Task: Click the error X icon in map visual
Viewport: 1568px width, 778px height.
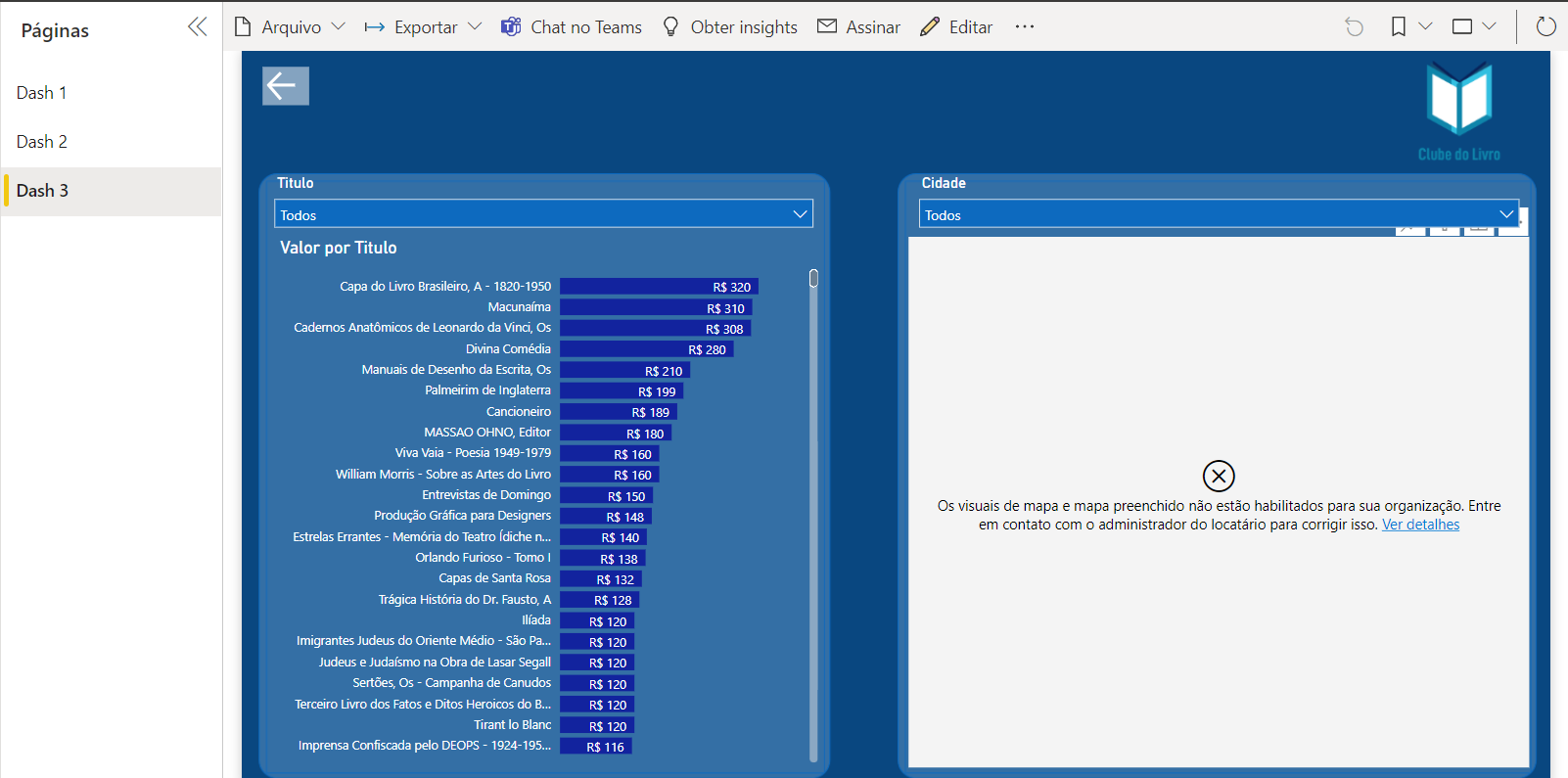Action: [x=1219, y=477]
